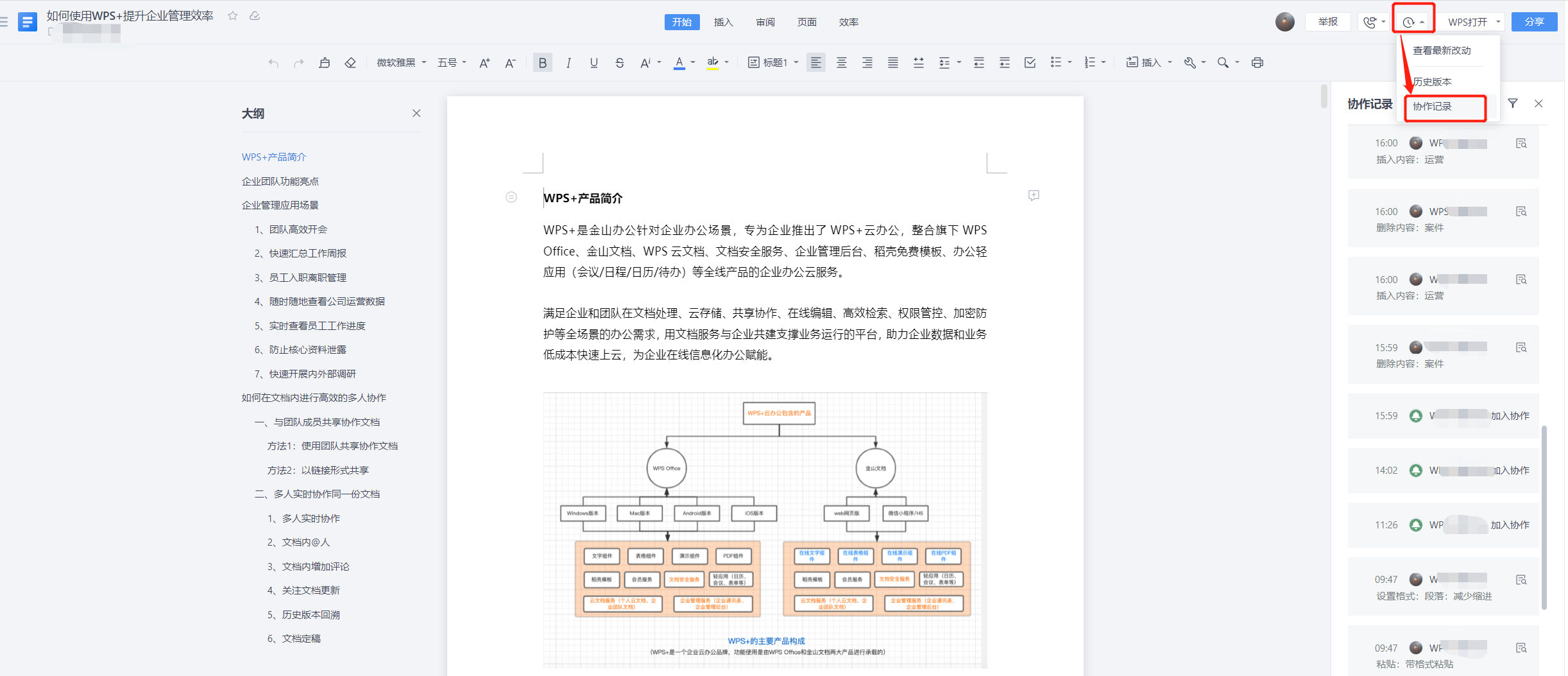The image size is (1568, 676).
Task: Toggle bold formatting
Action: tap(543, 62)
